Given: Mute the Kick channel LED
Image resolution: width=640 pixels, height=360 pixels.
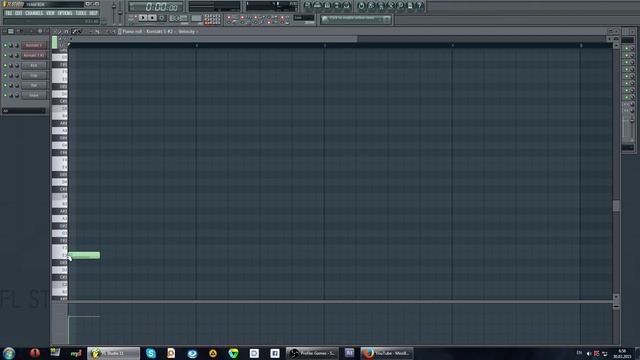Looking at the screenshot, I should (5, 65).
